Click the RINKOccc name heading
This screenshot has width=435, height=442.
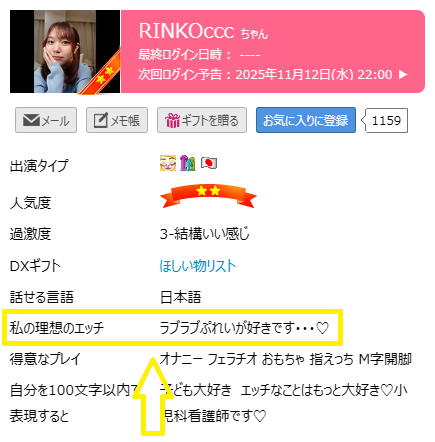point(186,31)
